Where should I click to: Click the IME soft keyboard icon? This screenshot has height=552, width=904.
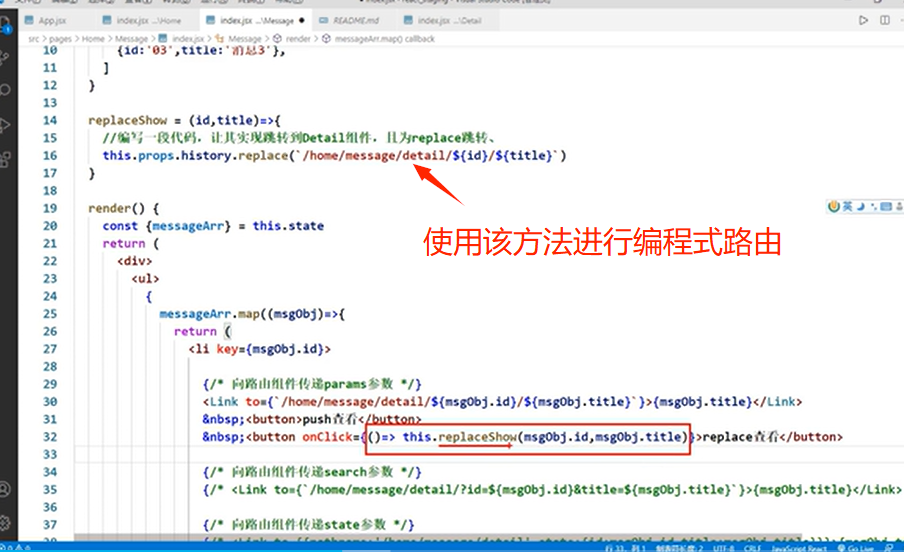(x=886, y=206)
